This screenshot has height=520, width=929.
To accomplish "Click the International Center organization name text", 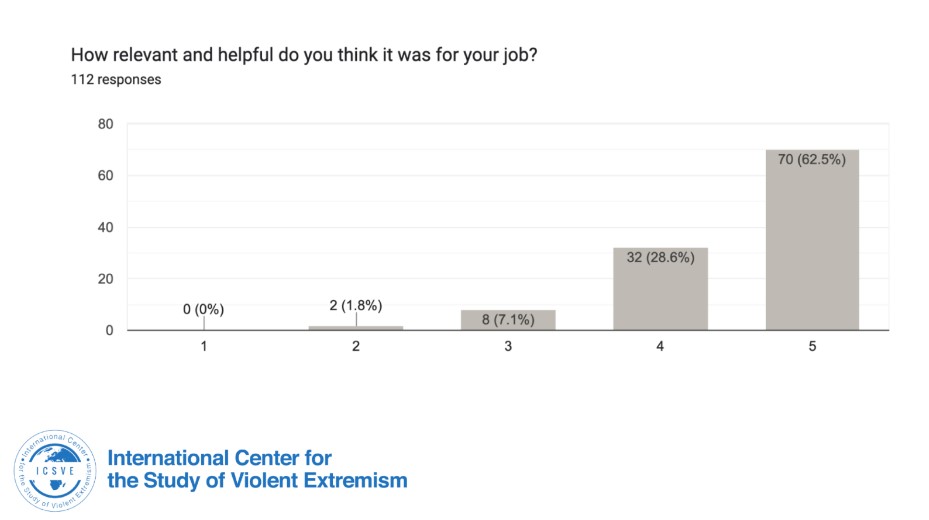I will 257,469.
